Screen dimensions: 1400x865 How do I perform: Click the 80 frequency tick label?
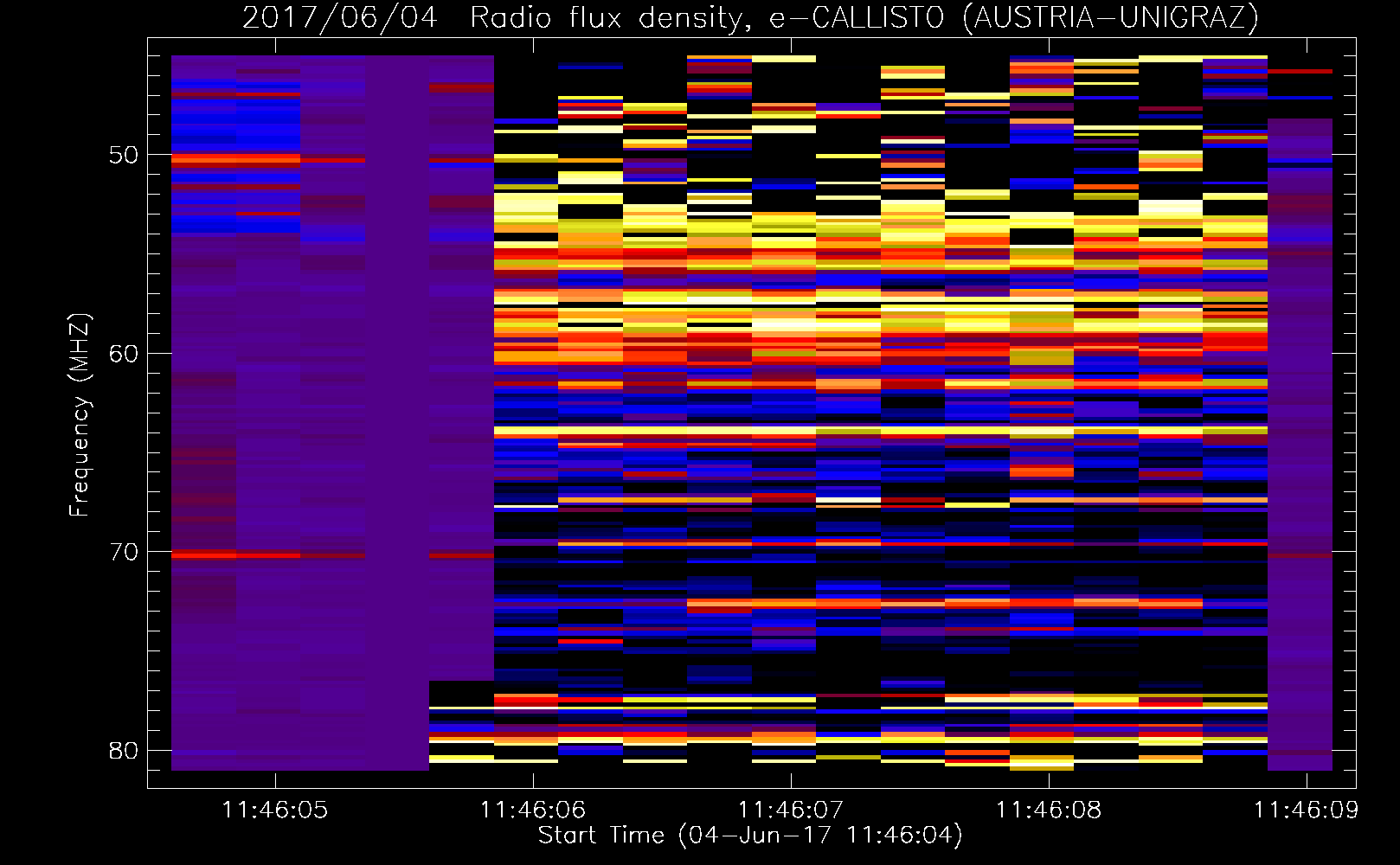tap(124, 751)
